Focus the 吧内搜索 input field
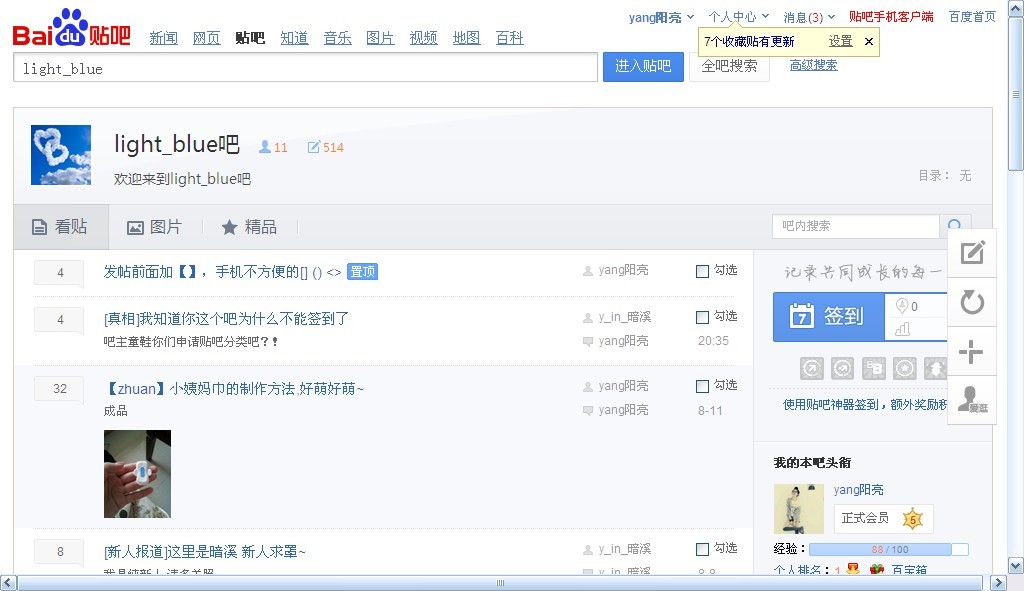This screenshot has width=1024, height=591. [x=856, y=226]
